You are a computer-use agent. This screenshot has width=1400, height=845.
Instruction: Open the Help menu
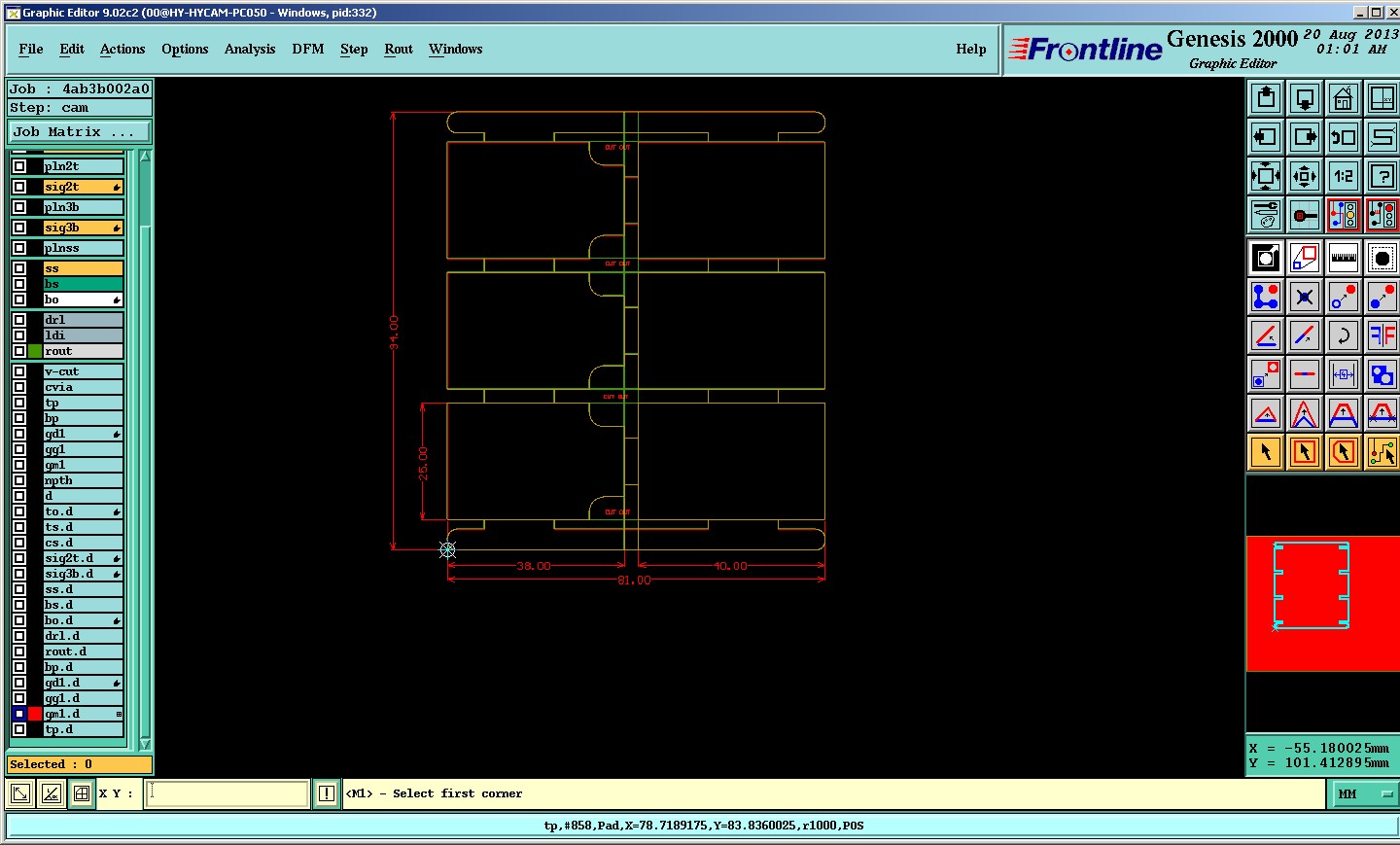[x=971, y=49]
